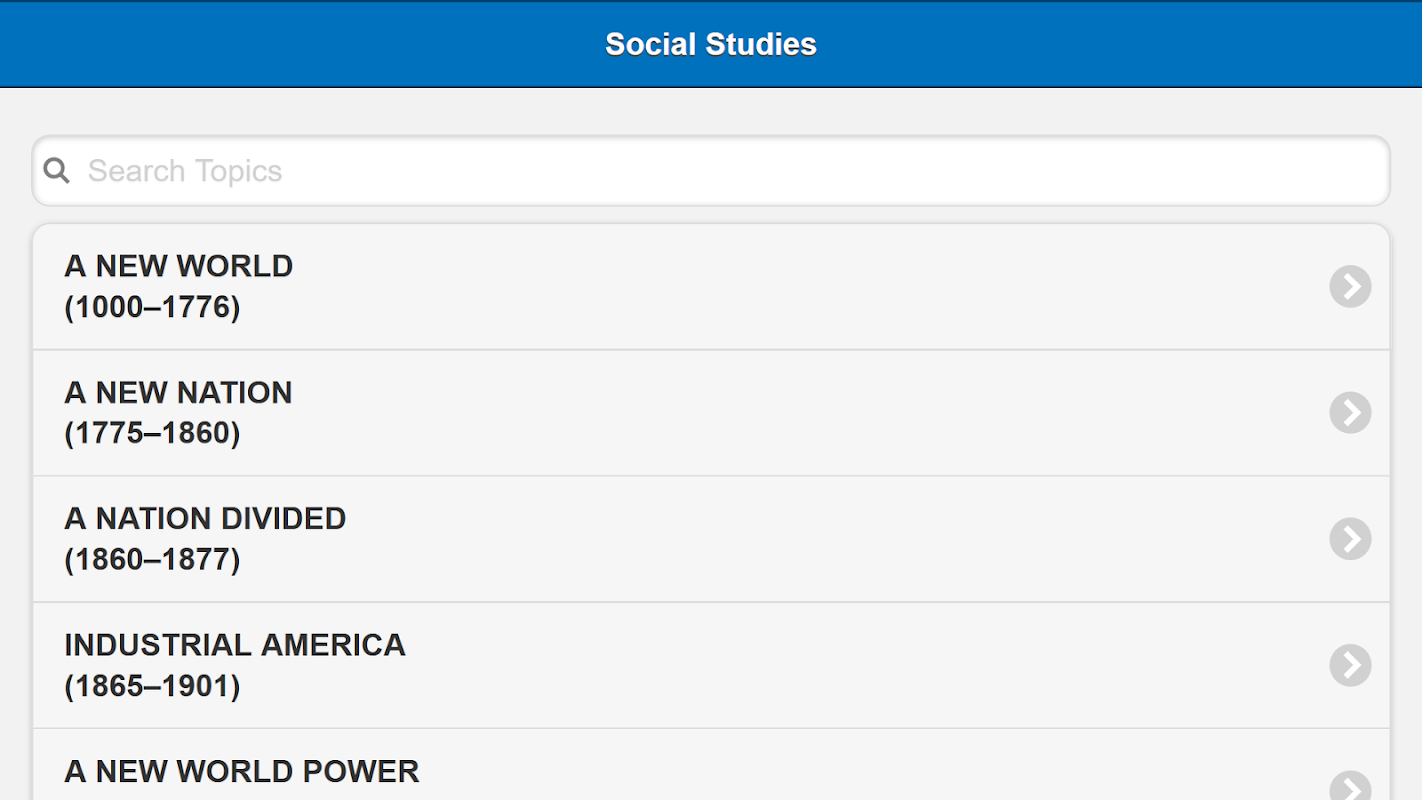Select the (1865–1901) date range text
This screenshot has width=1422, height=800.
coord(152,686)
